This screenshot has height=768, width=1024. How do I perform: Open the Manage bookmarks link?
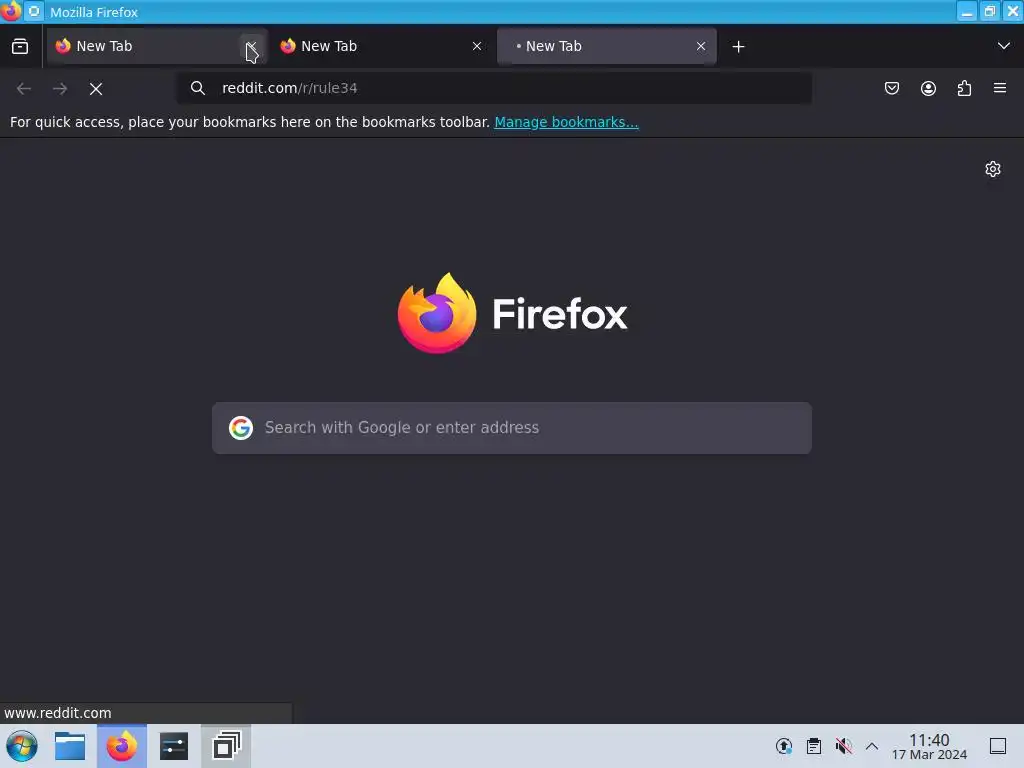point(566,122)
